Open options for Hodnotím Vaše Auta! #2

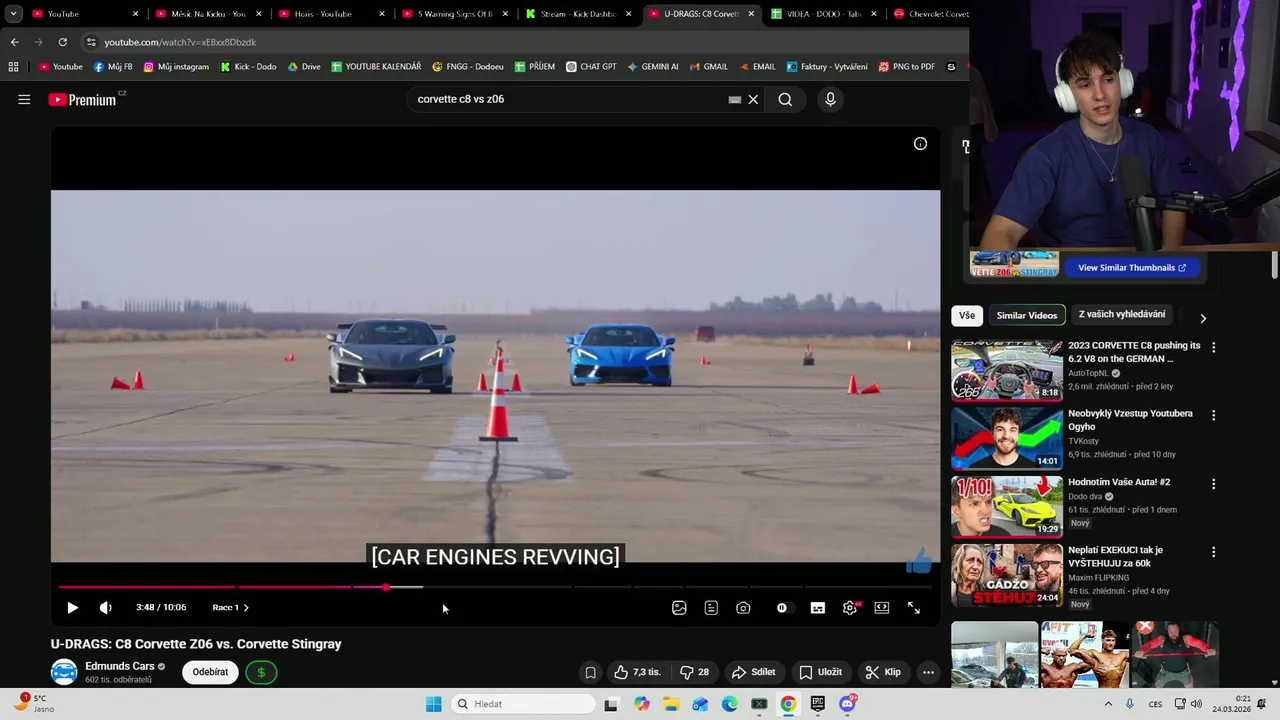click(x=1214, y=484)
